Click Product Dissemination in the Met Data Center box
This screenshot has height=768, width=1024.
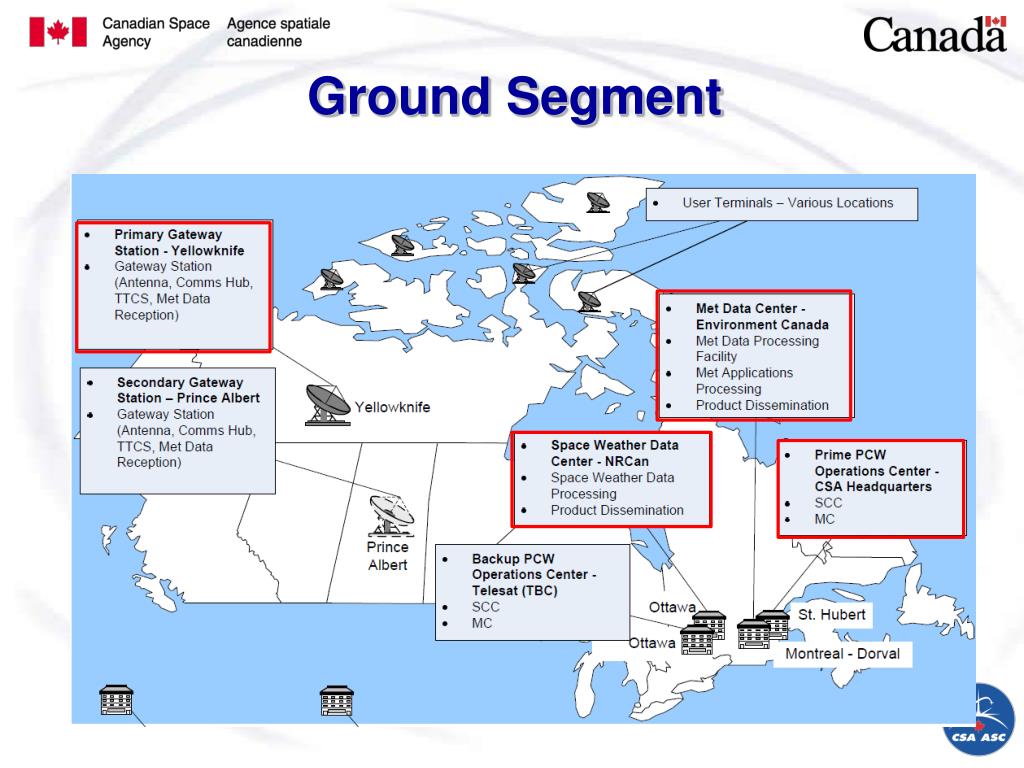click(x=762, y=405)
